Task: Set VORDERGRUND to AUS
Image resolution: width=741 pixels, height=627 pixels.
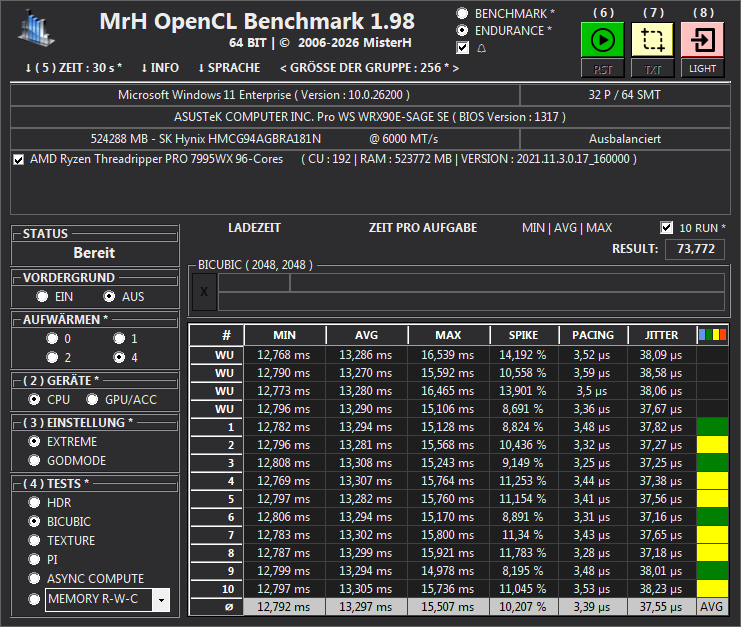Action: (109, 296)
